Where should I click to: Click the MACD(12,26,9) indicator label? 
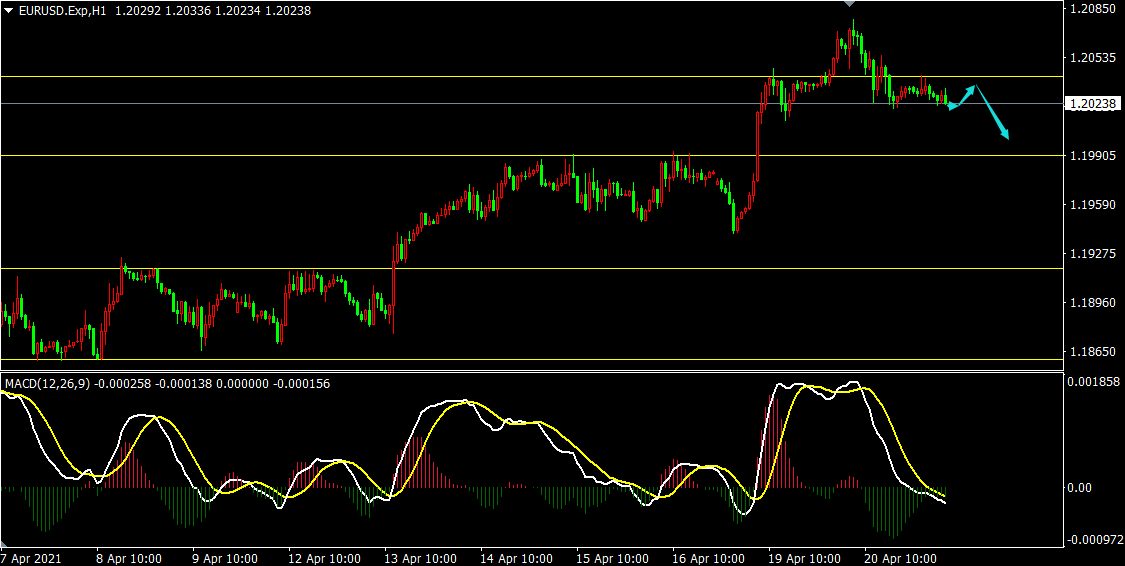[48, 383]
